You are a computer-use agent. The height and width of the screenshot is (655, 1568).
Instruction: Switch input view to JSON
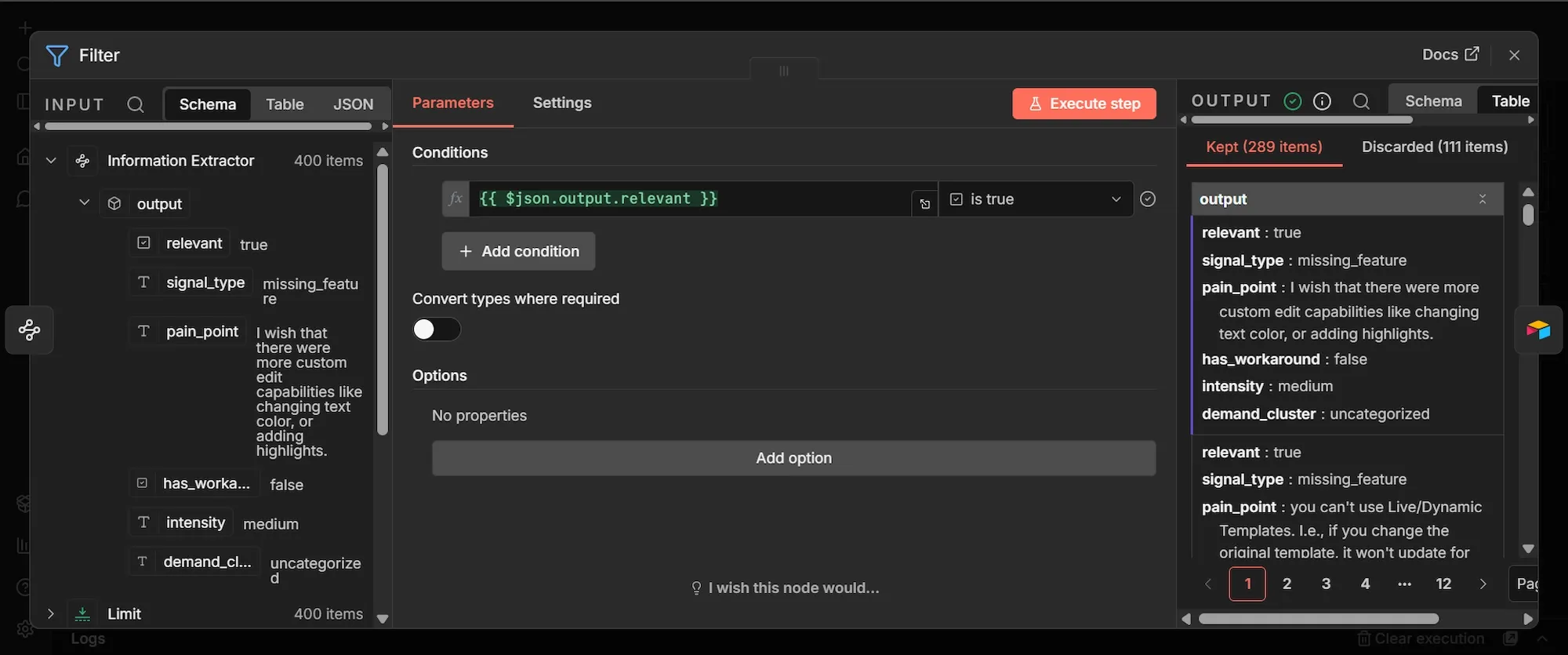[x=354, y=104]
